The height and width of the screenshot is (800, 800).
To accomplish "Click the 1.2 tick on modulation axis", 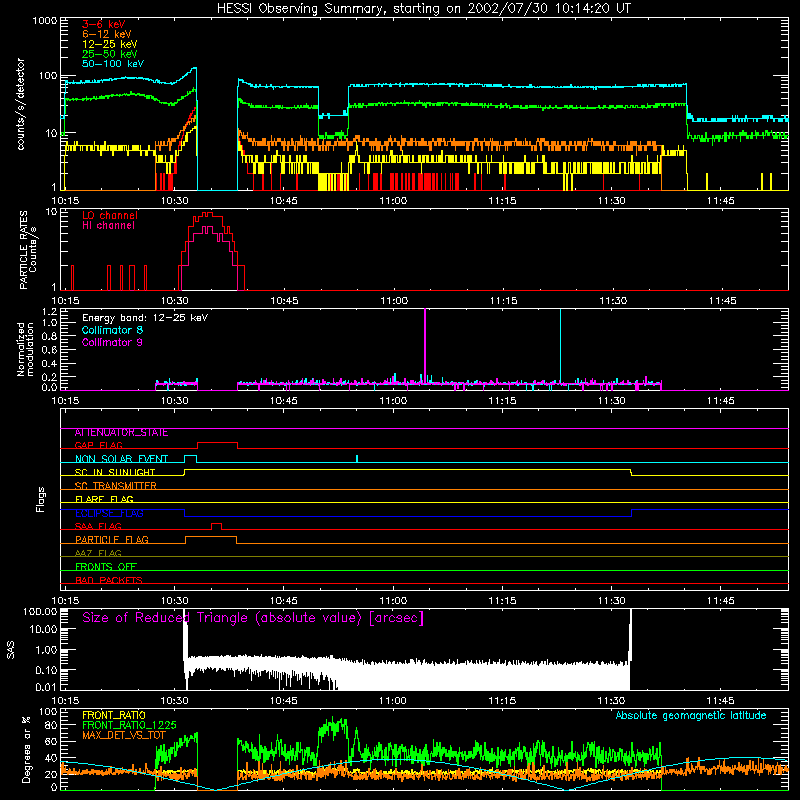I will 49,312.
